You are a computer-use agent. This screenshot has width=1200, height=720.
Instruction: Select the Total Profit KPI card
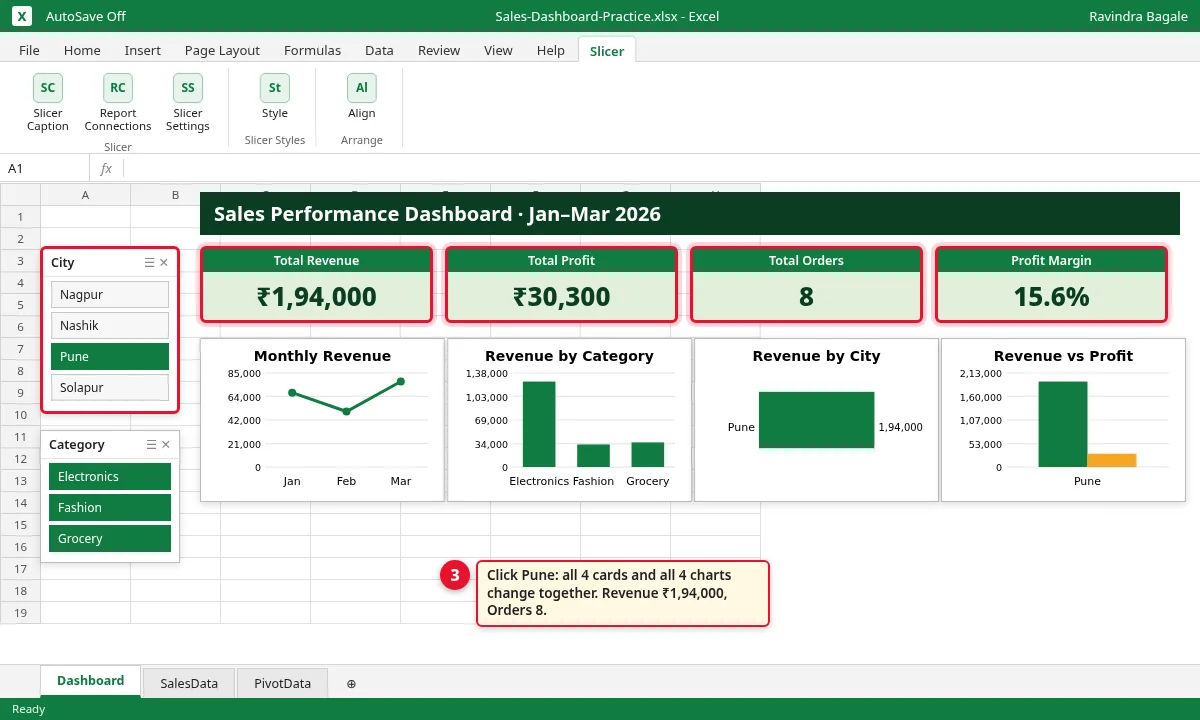561,285
